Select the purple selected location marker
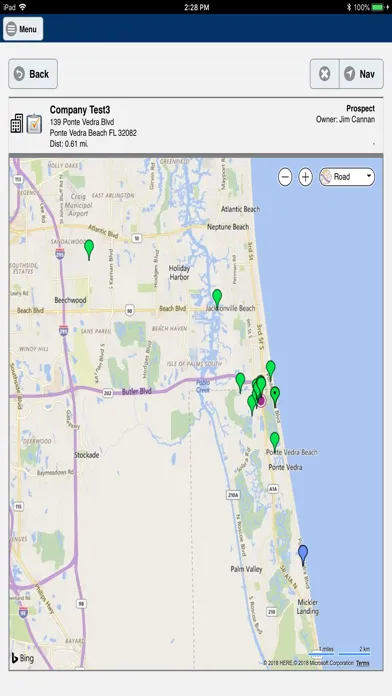 click(x=261, y=401)
